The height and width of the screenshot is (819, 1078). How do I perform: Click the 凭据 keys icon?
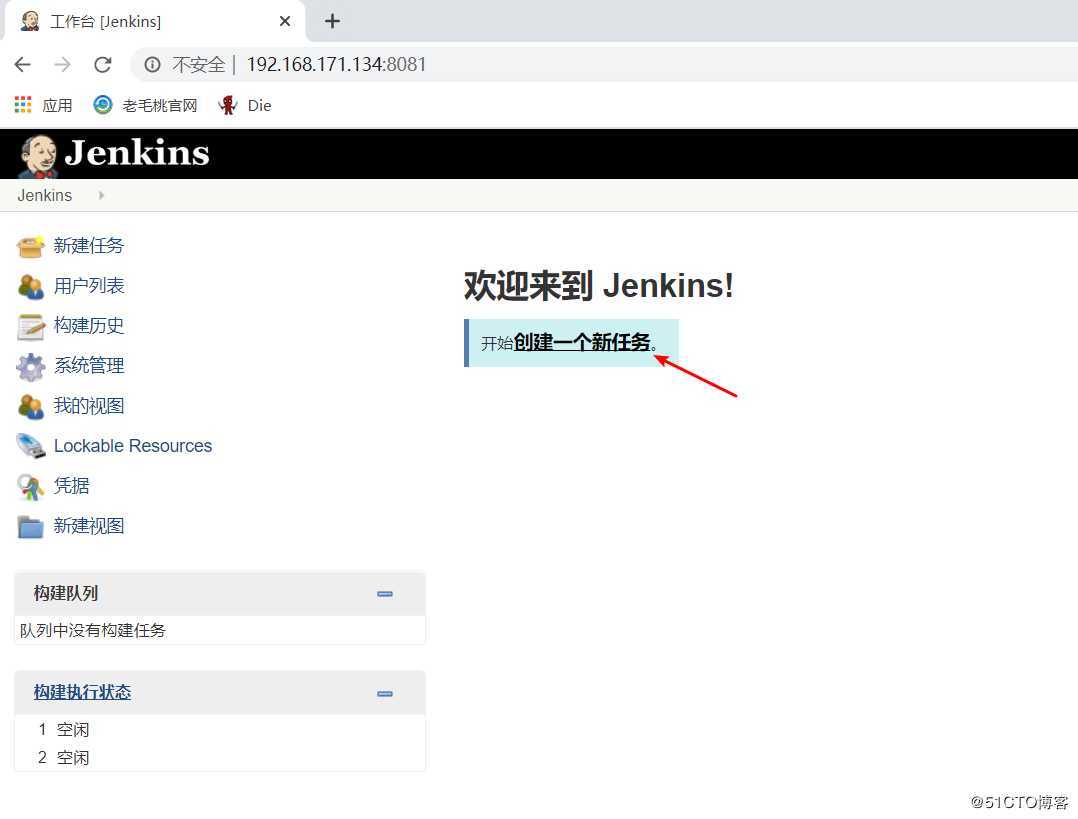(30, 487)
